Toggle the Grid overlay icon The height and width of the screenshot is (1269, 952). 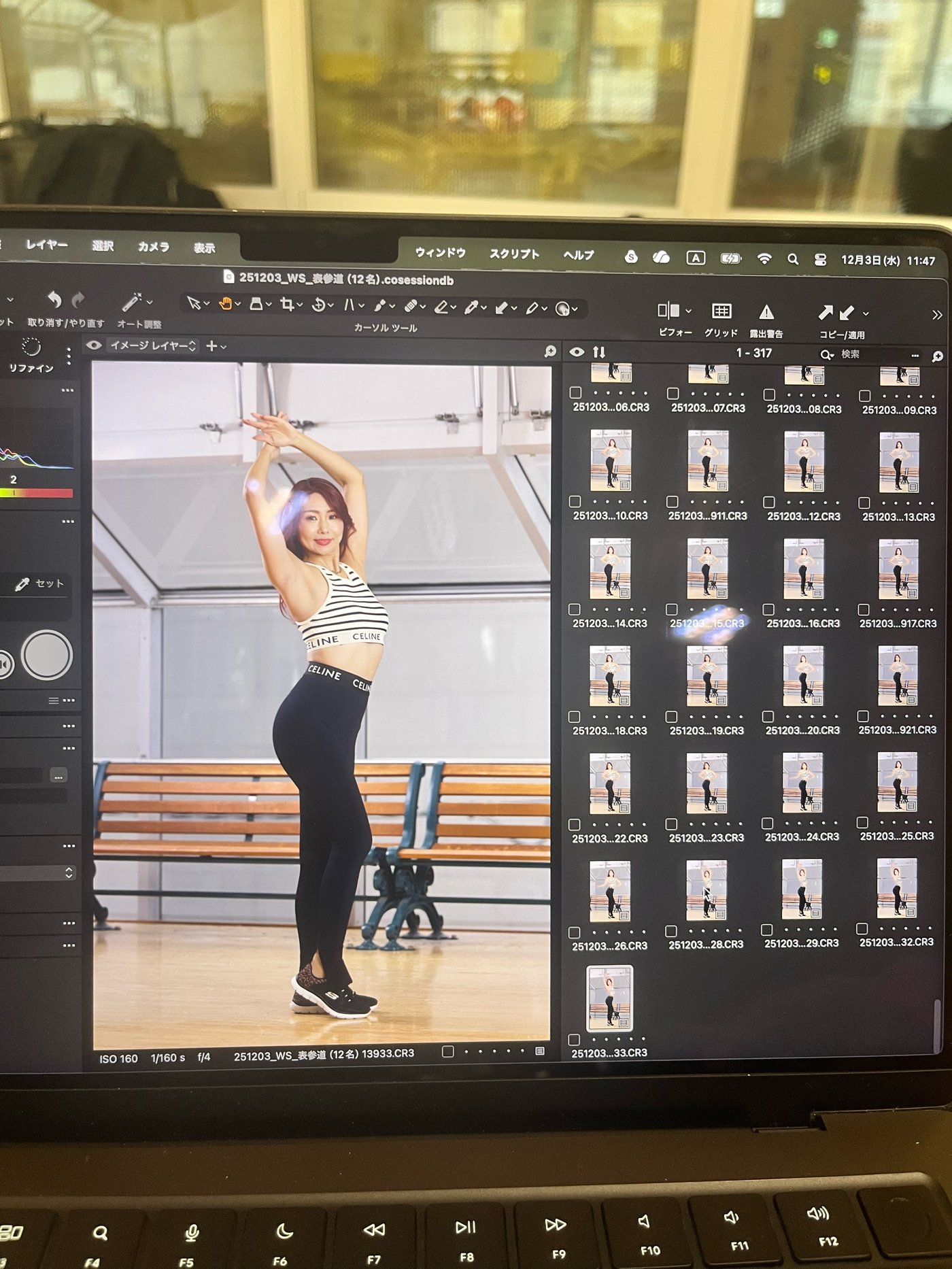click(721, 311)
